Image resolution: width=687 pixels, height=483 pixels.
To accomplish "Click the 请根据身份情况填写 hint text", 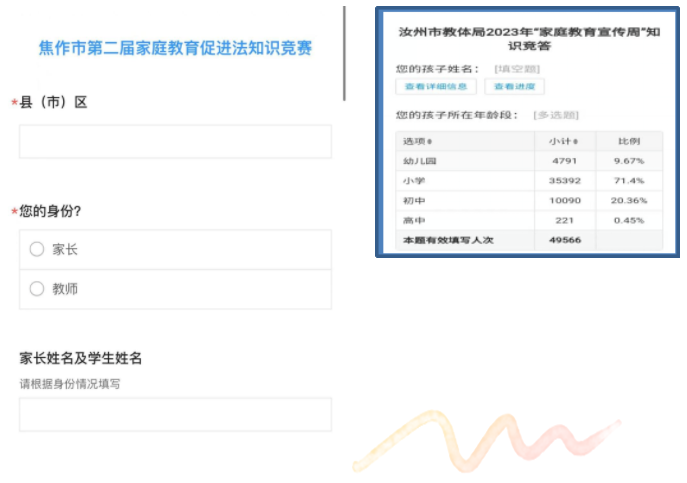I will 70,384.
